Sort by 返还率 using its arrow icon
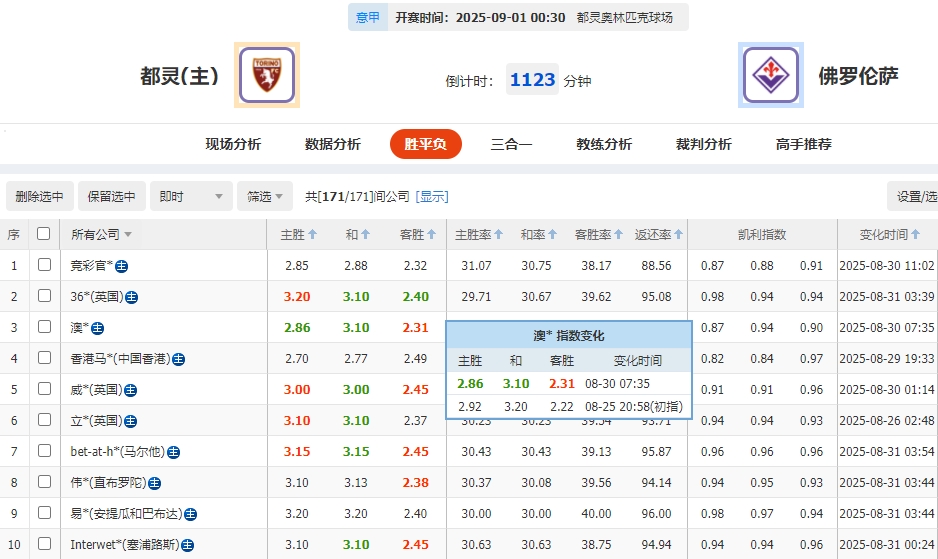Image resolution: width=938 pixels, height=559 pixels. pyautogui.click(x=679, y=235)
